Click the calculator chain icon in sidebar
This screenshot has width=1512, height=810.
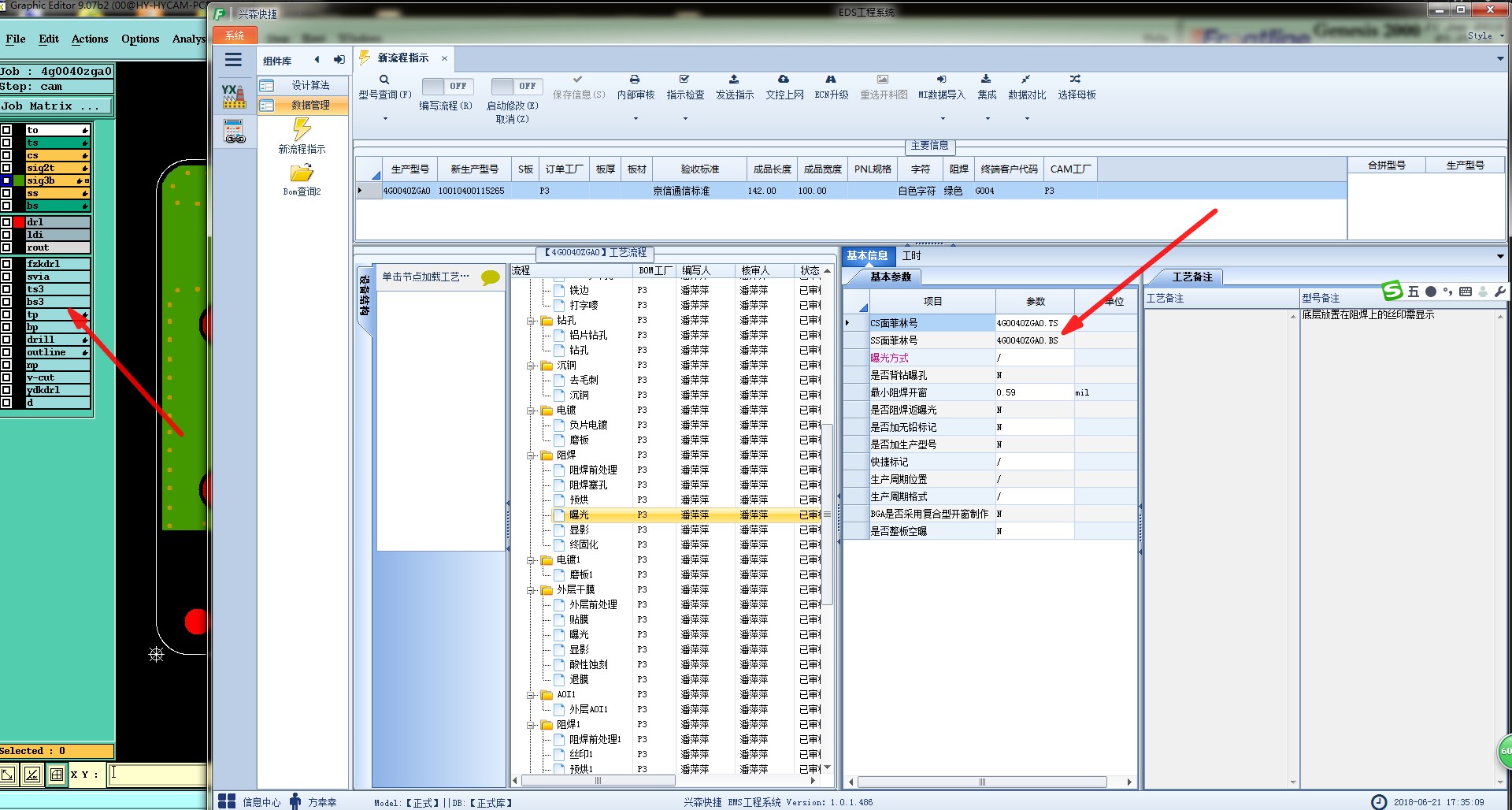tap(234, 132)
